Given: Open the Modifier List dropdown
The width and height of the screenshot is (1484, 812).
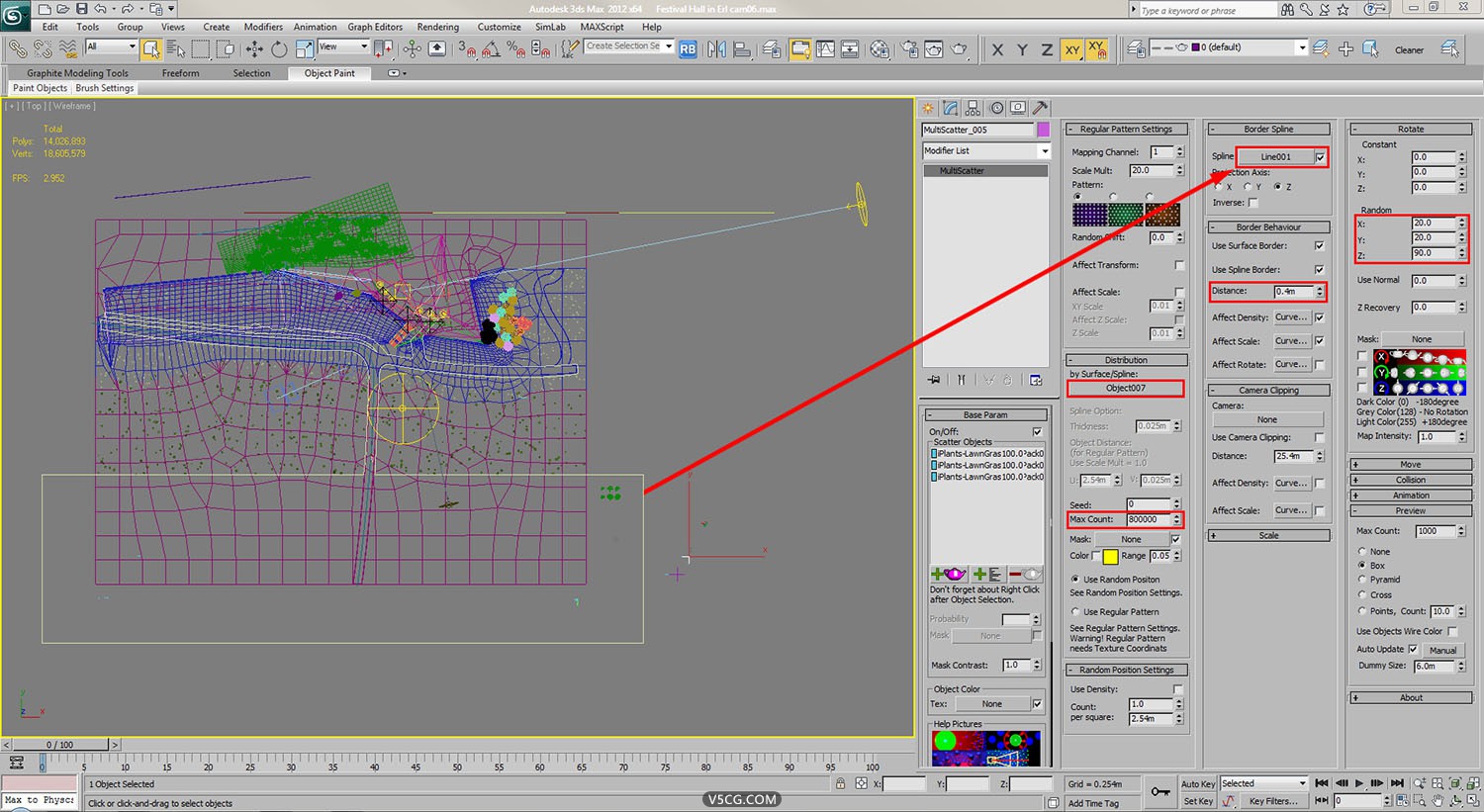Looking at the screenshot, I should 985,150.
